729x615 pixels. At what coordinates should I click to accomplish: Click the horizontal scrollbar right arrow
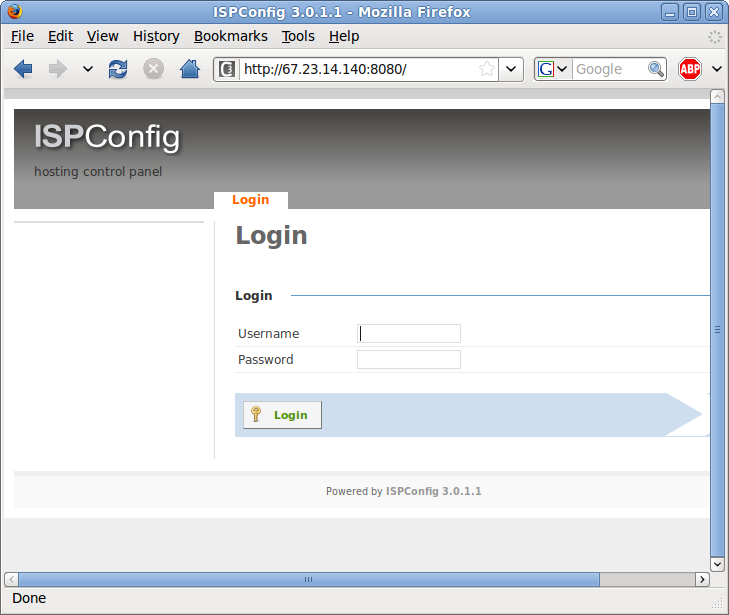[x=702, y=579]
